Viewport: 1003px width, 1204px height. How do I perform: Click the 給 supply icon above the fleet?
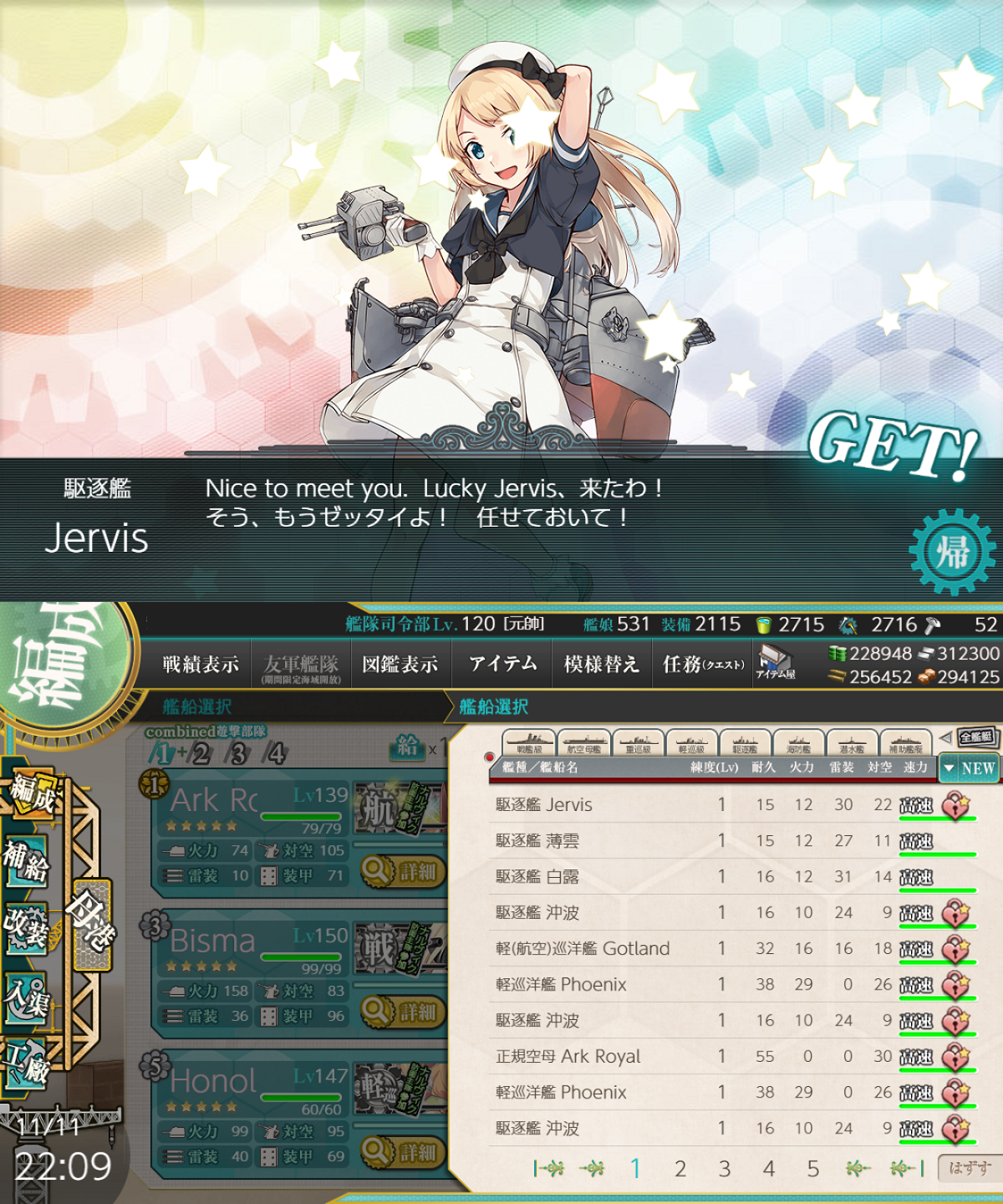(x=407, y=746)
